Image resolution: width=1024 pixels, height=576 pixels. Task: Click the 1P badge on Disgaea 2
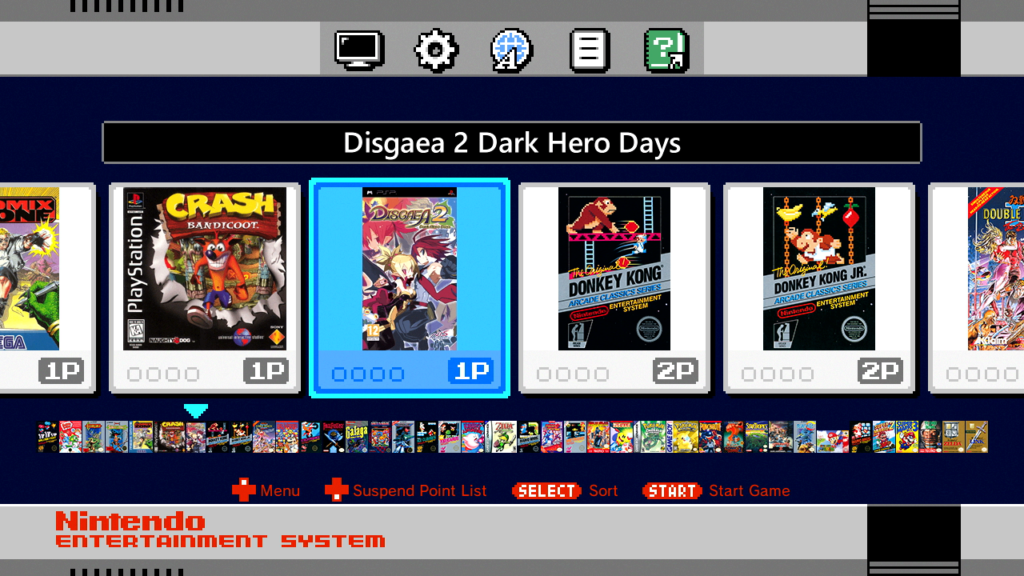click(470, 372)
